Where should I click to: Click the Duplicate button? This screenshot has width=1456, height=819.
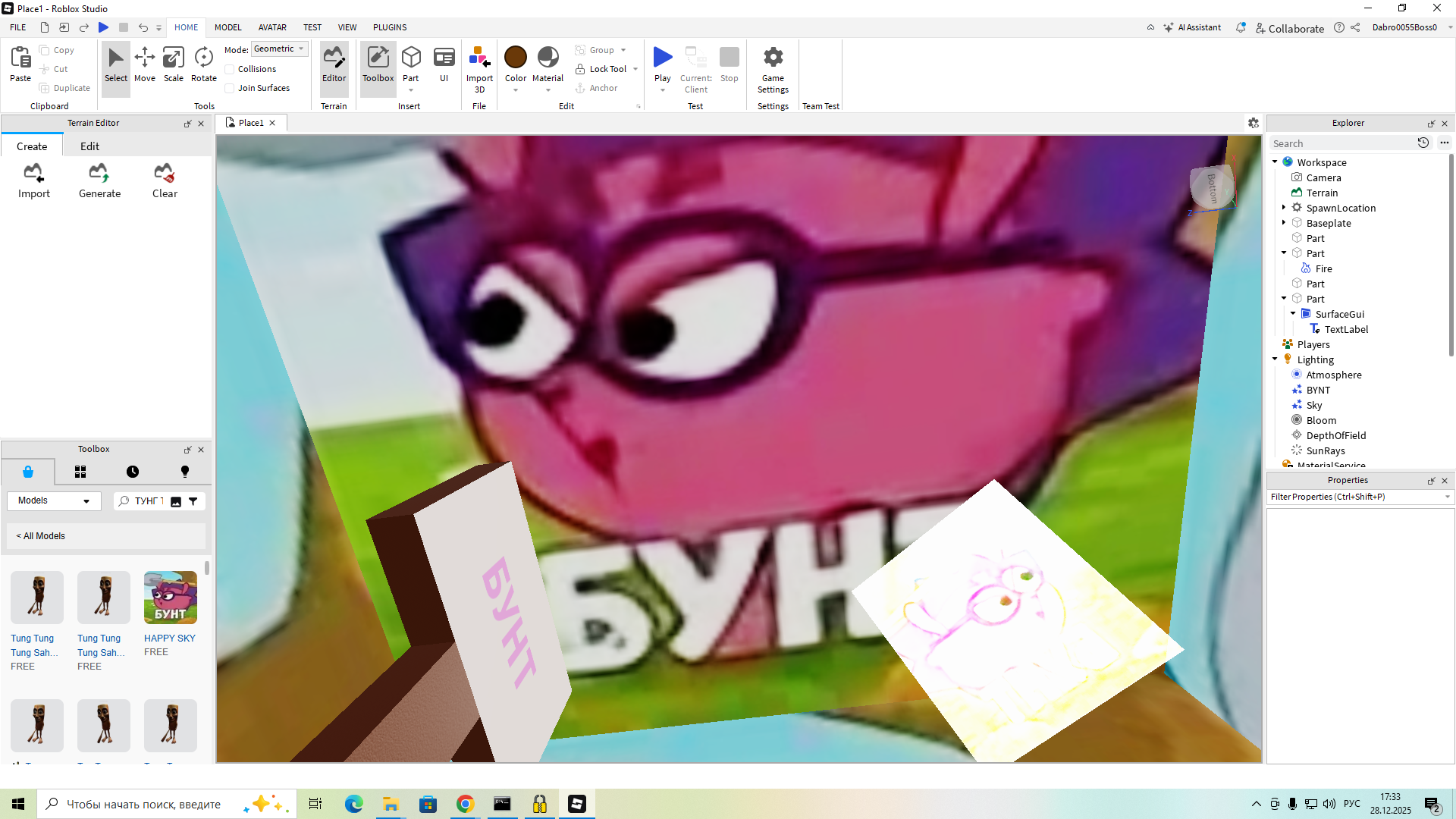(x=64, y=88)
